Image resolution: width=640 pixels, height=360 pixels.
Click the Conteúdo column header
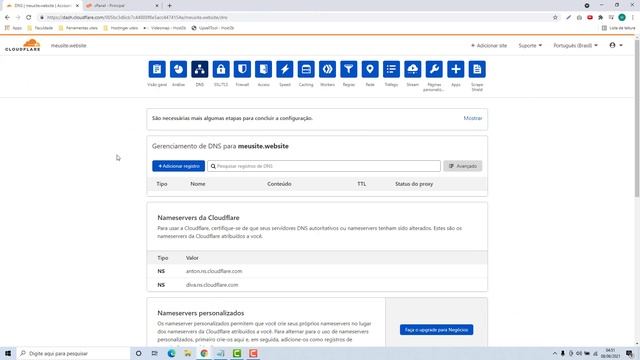[x=279, y=184]
